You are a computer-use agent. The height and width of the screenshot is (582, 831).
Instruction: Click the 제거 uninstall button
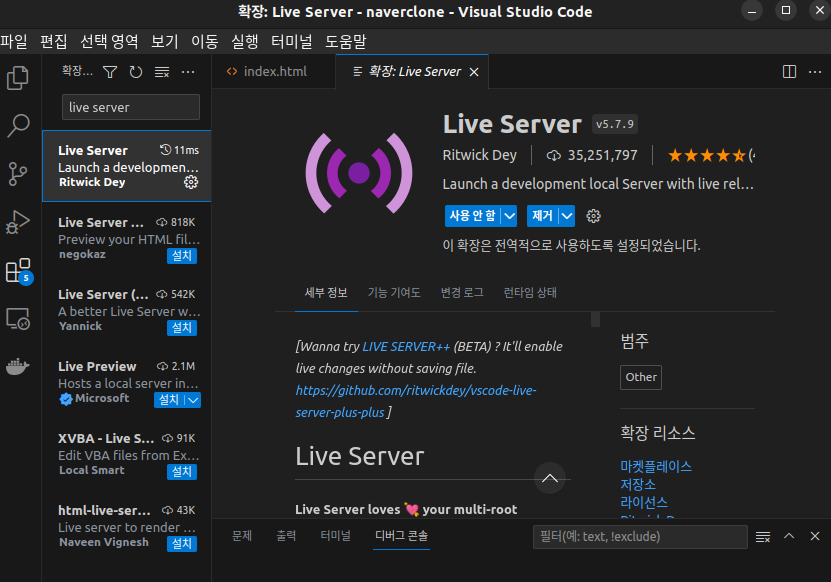[x=543, y=216]
